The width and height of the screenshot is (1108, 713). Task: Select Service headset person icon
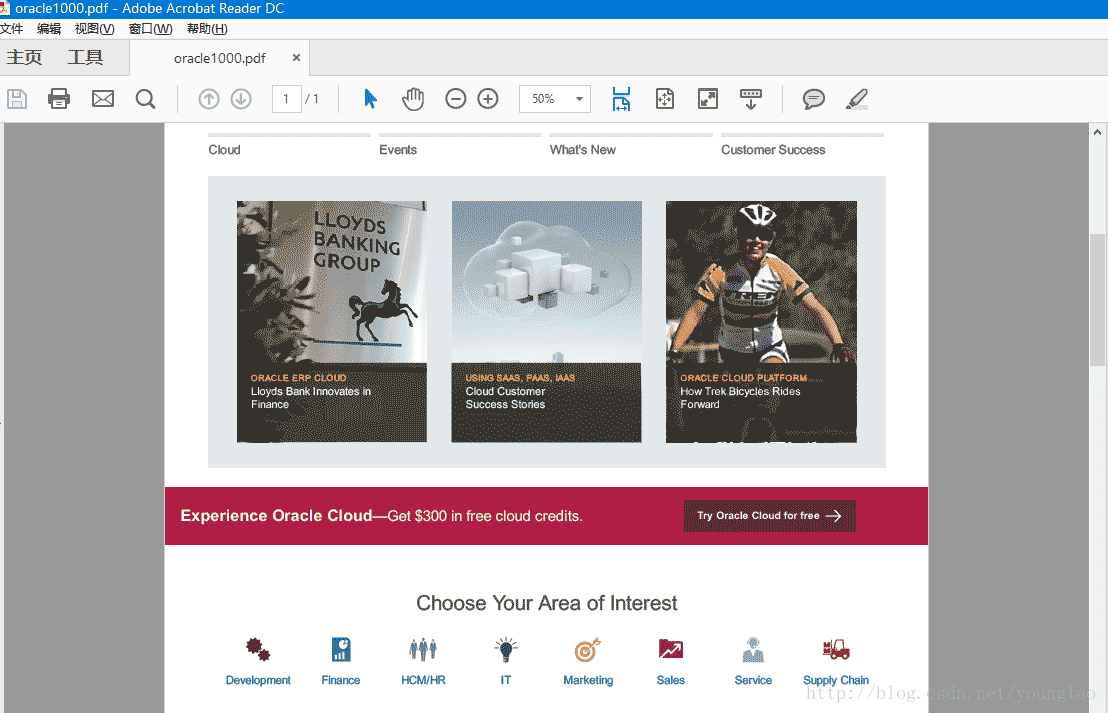click(x=753, y=649)
